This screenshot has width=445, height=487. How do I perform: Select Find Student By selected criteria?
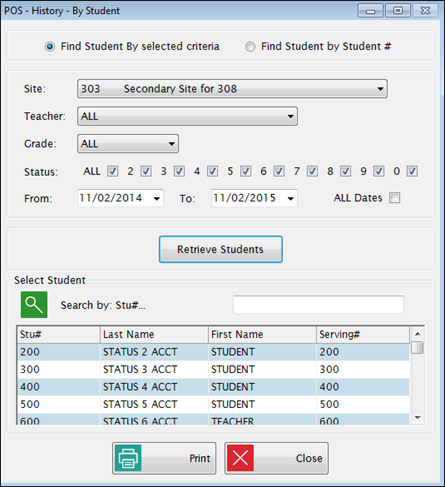[50, 47]
